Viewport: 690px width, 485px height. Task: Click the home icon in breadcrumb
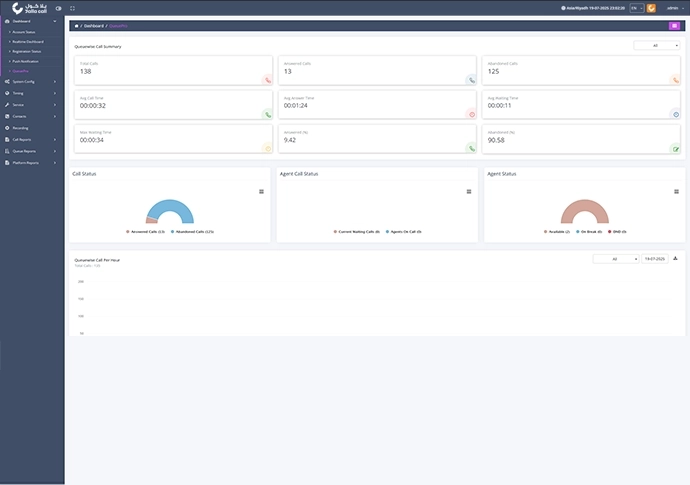point(76,25)
